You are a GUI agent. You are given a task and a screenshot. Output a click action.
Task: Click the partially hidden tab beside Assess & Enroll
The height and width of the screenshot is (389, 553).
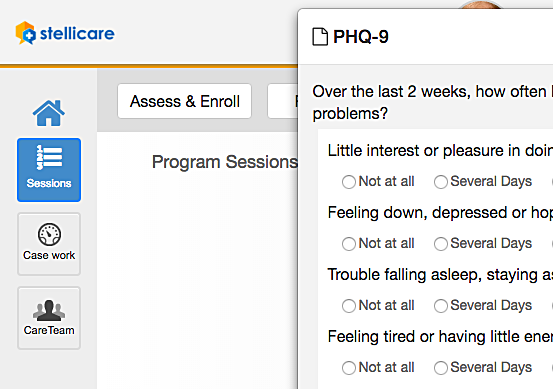pos(282,101)
